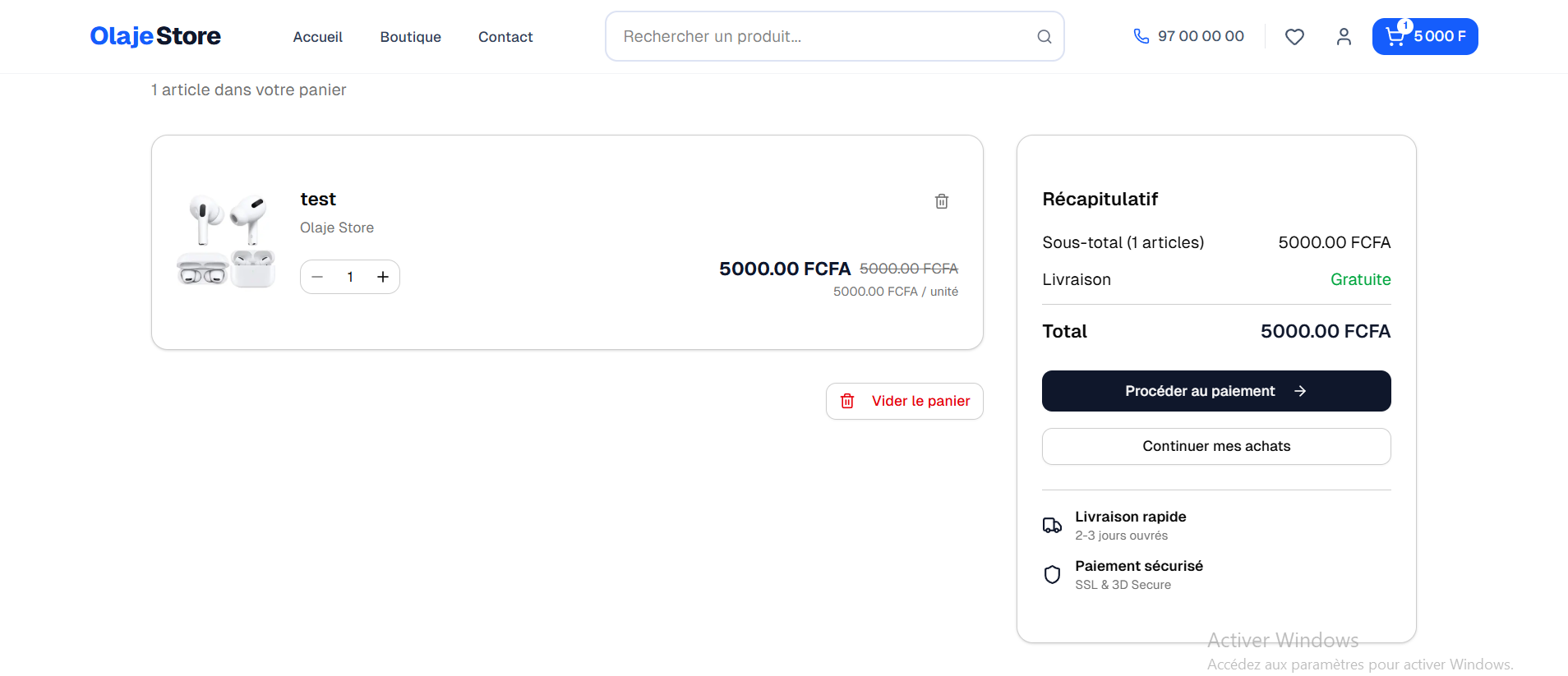Open the wishlist heart icon
The image size is (1568, 676).
[1294, 37]
